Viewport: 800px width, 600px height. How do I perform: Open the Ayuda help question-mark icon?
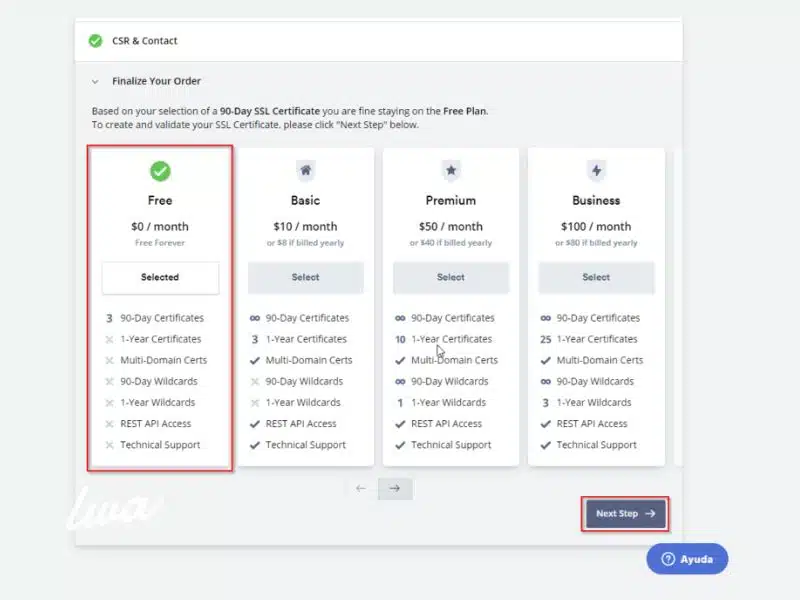point(668,559)
